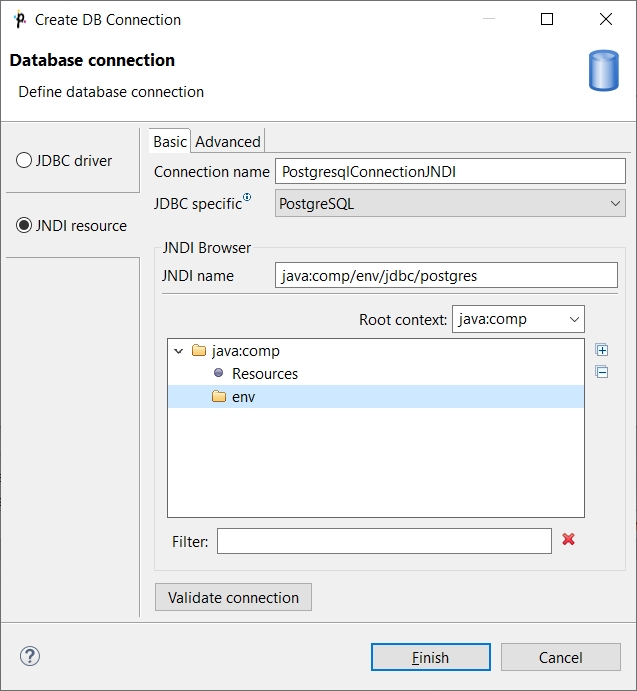This screenshot has height=691, width=637.
Task: Click the Cancel button
Action: pyautogui.click(x=560, y=657)
